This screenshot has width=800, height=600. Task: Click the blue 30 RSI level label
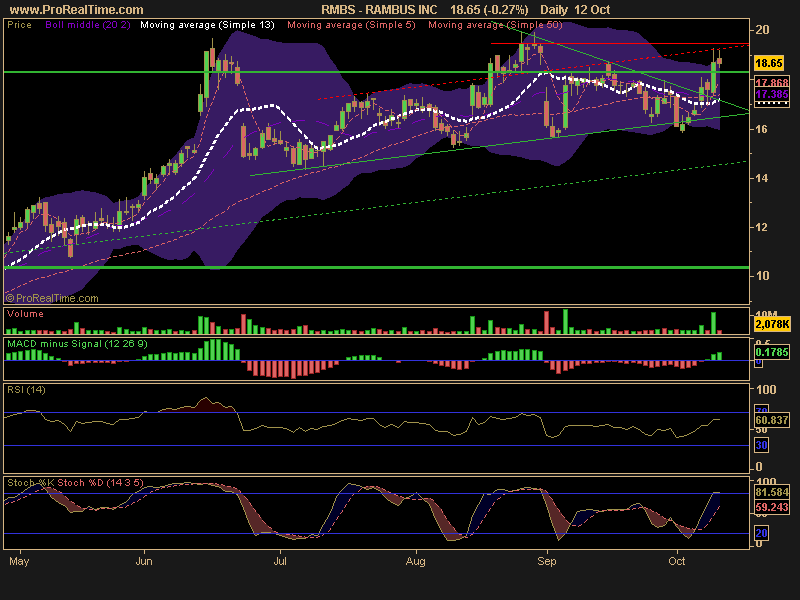click(761, 445)
